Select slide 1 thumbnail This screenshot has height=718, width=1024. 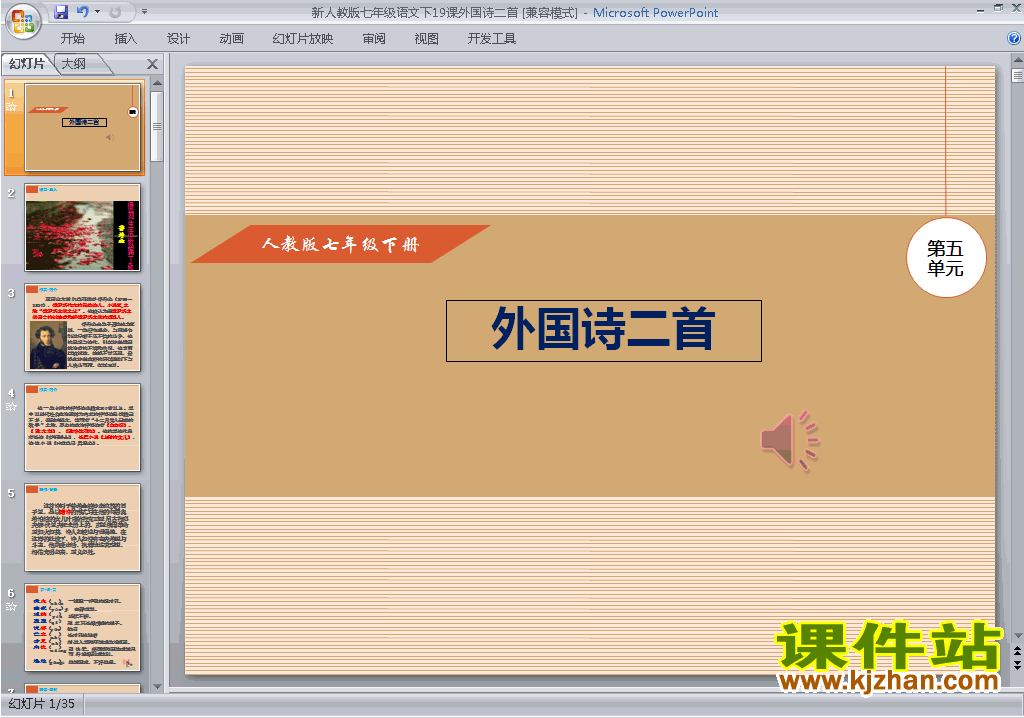82,127
